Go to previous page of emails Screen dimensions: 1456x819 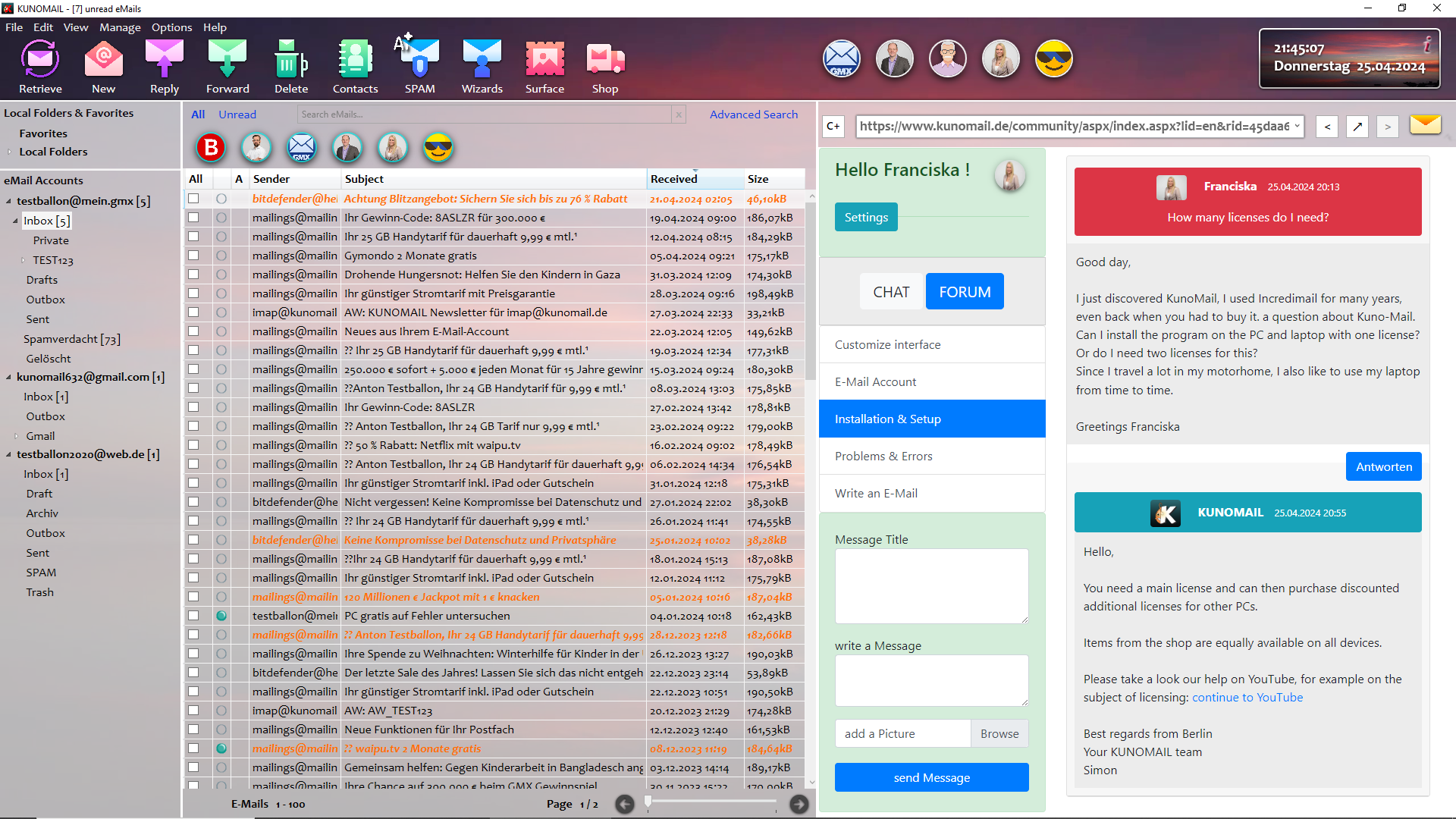pos(625,805)
